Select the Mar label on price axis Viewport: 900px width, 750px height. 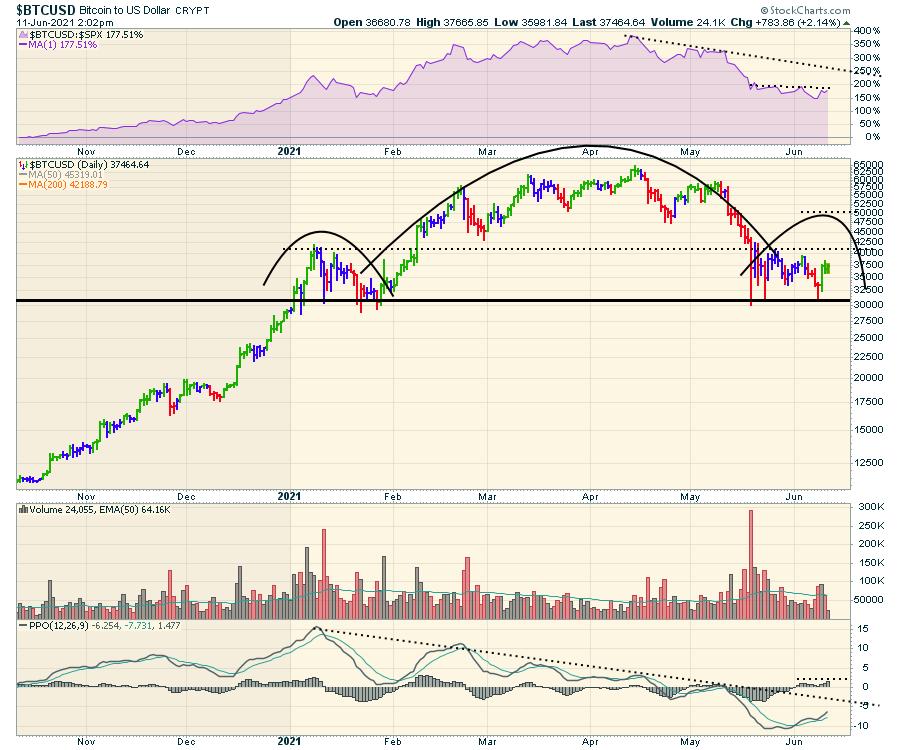pos(488,495)
